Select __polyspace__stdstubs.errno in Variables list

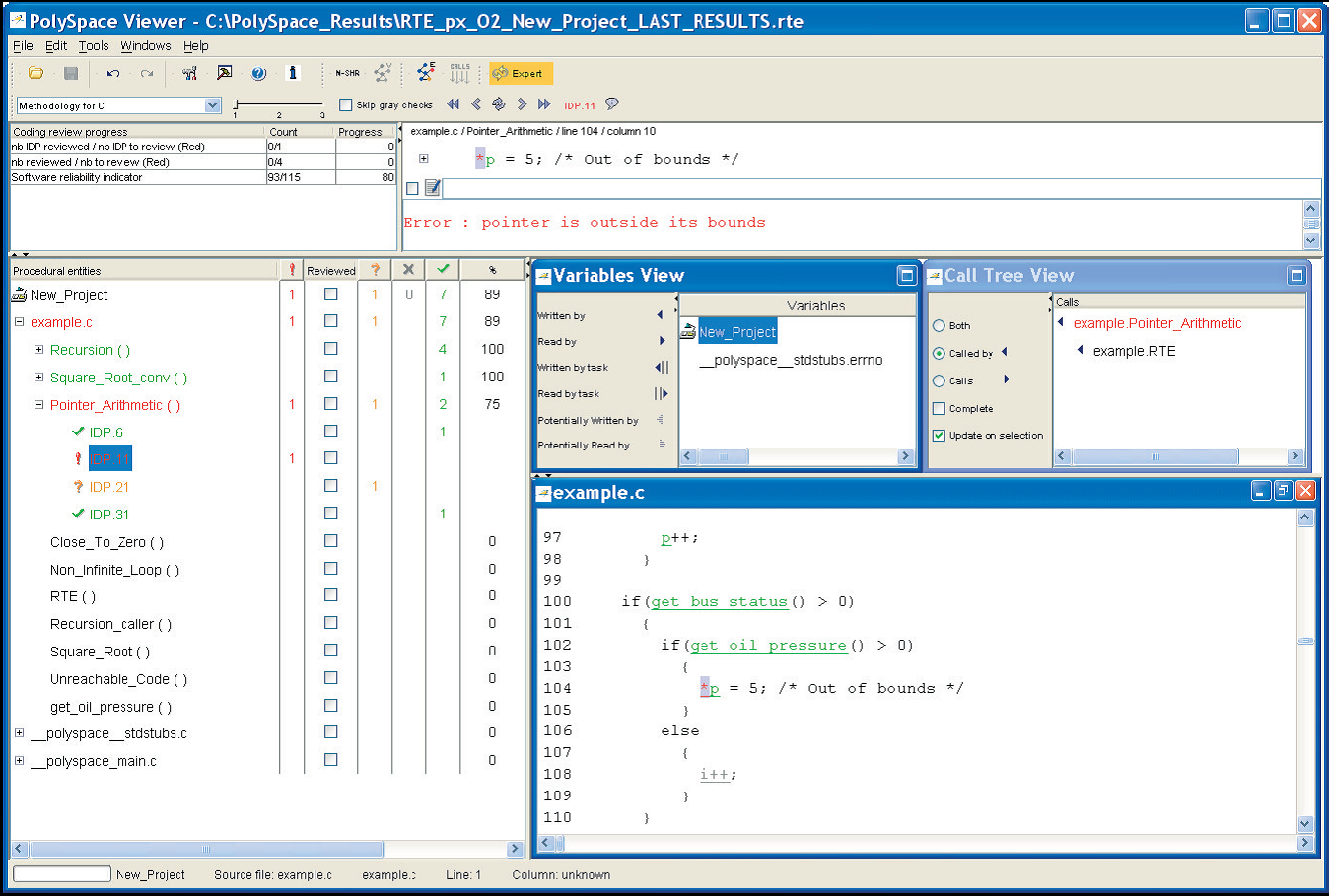pyautogui.click(x=791, y=360)
